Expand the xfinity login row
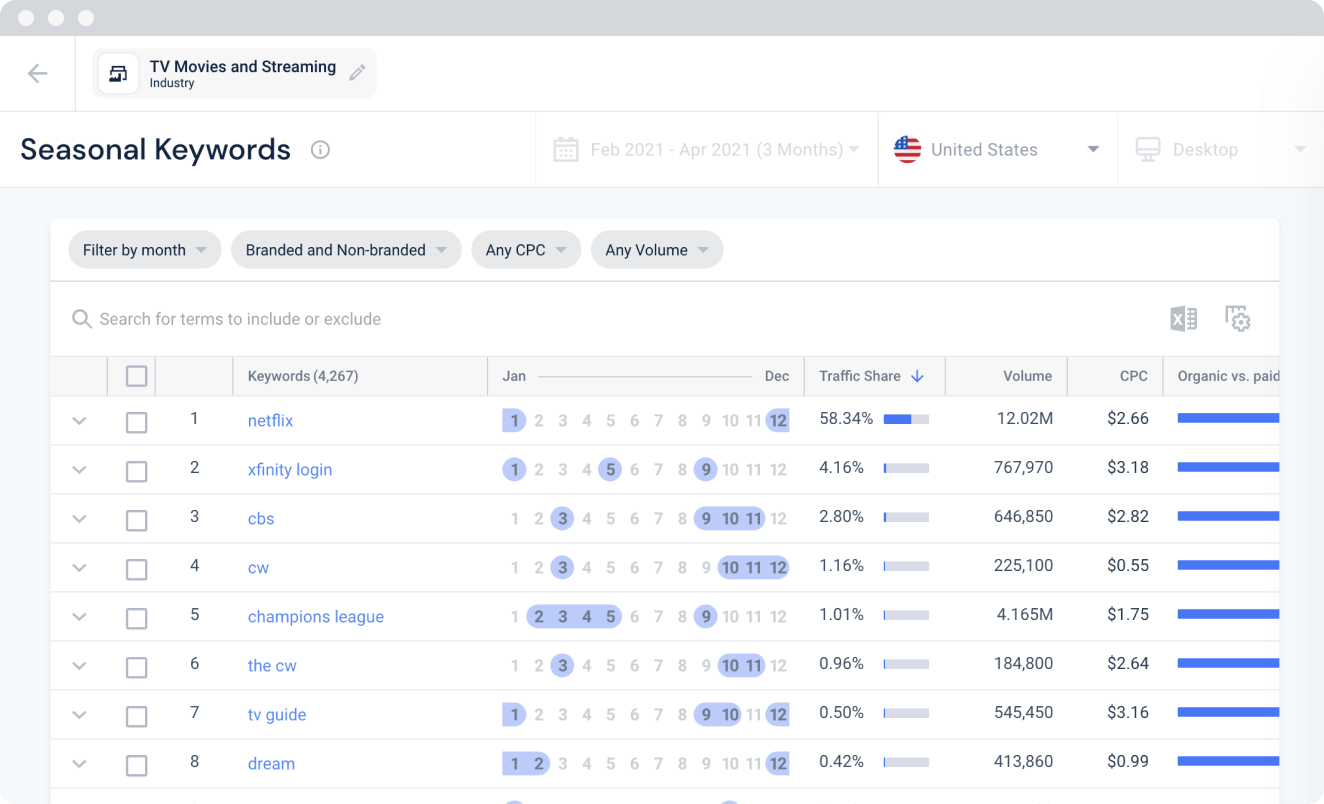The height and width of the screenshot is (804, 1324). pos(79,470)
